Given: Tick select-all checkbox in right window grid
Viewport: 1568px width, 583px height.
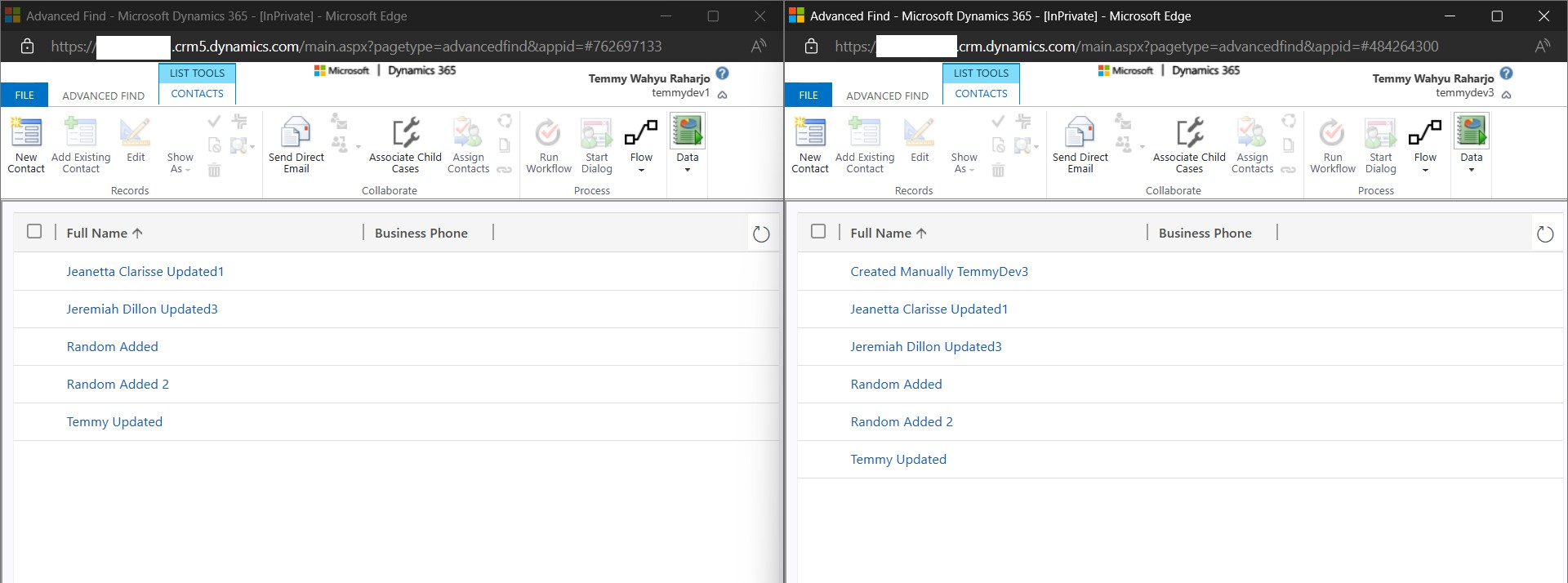Looking at the screenshot, I should (818, 231).
